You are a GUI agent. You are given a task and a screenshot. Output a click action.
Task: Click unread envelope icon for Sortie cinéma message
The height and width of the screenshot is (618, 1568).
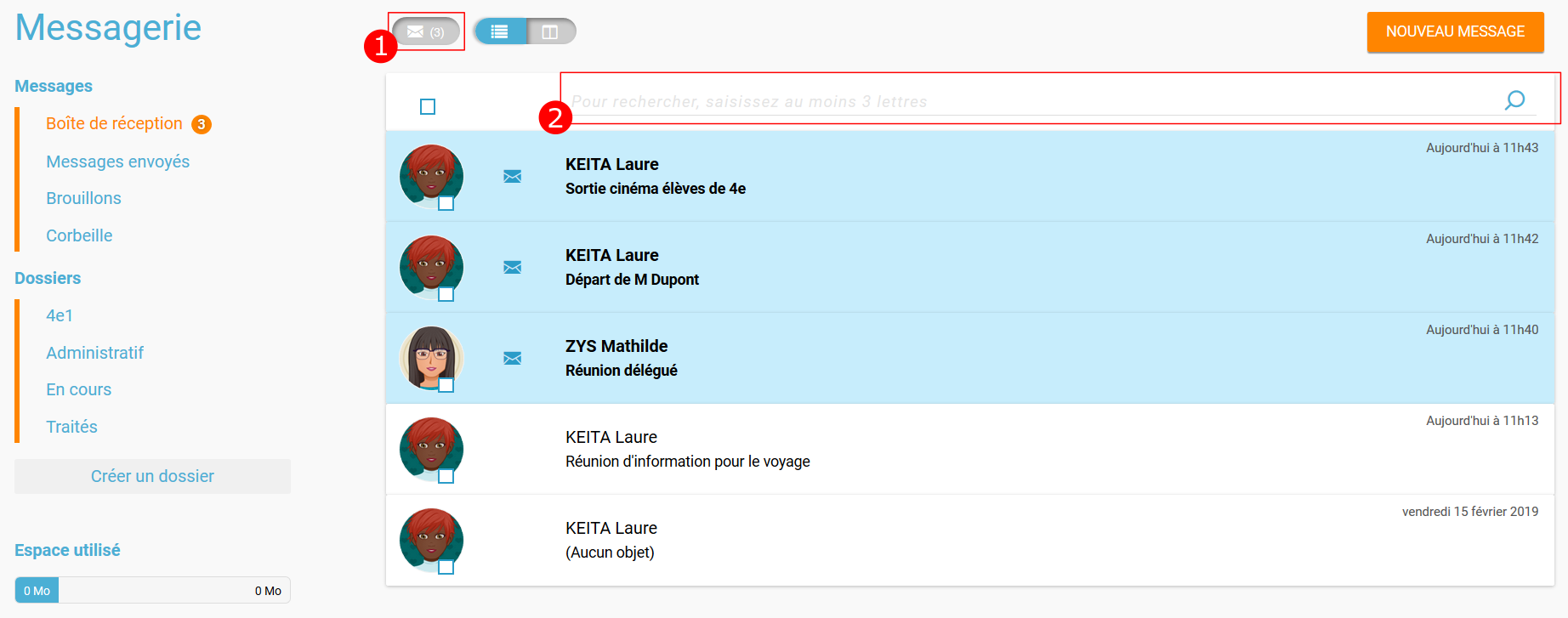coord(512,176)
